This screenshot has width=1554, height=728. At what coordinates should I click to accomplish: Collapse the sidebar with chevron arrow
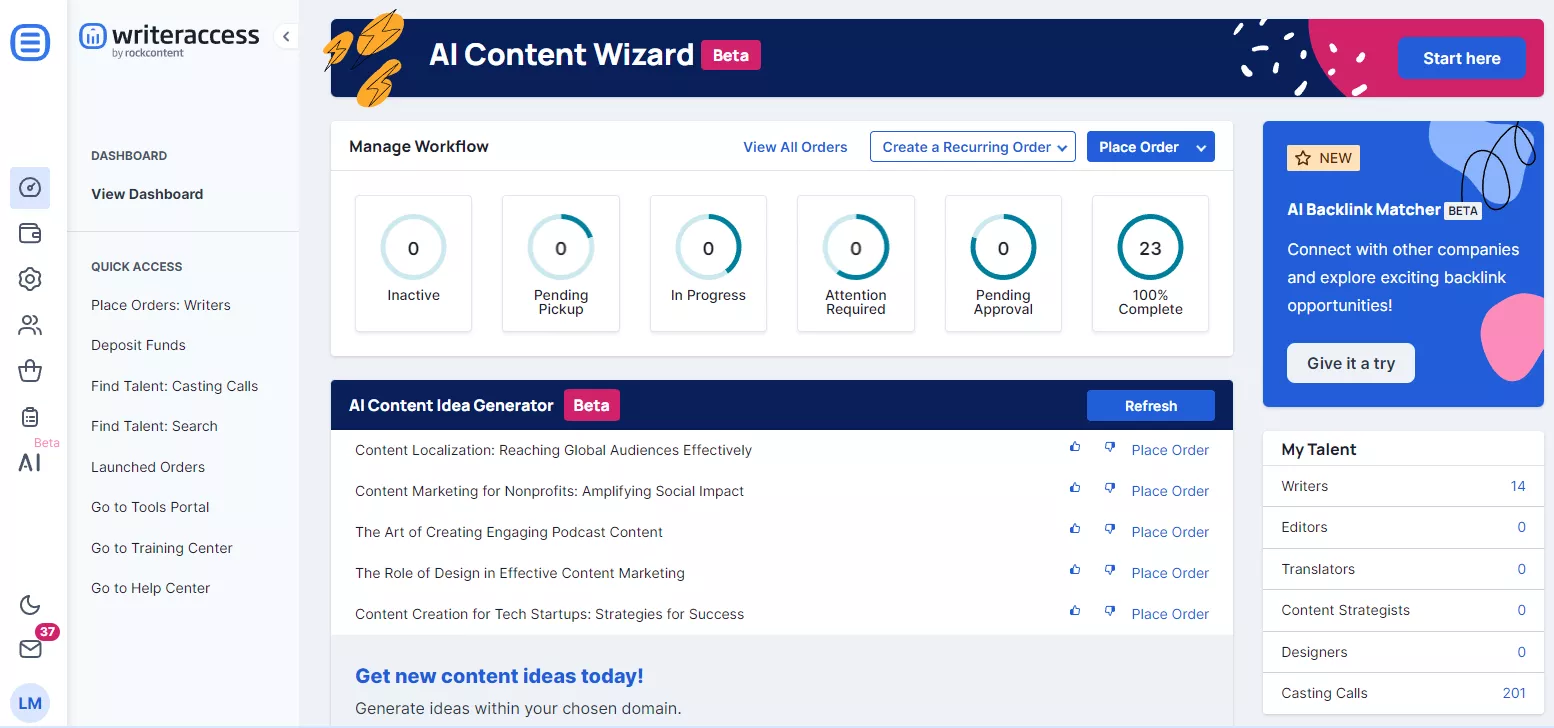click(286, 37)
